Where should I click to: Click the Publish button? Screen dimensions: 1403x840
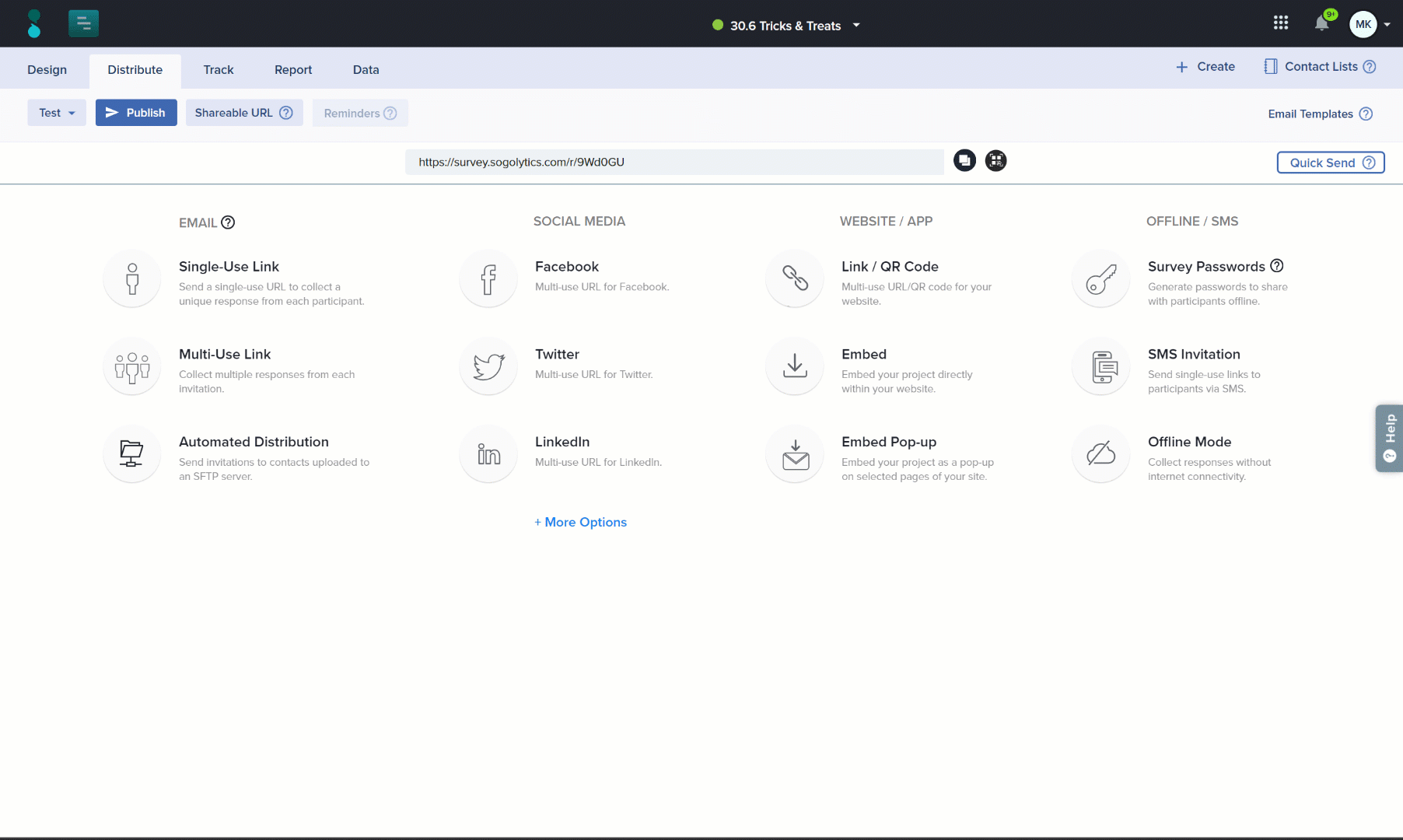point(135,112)
